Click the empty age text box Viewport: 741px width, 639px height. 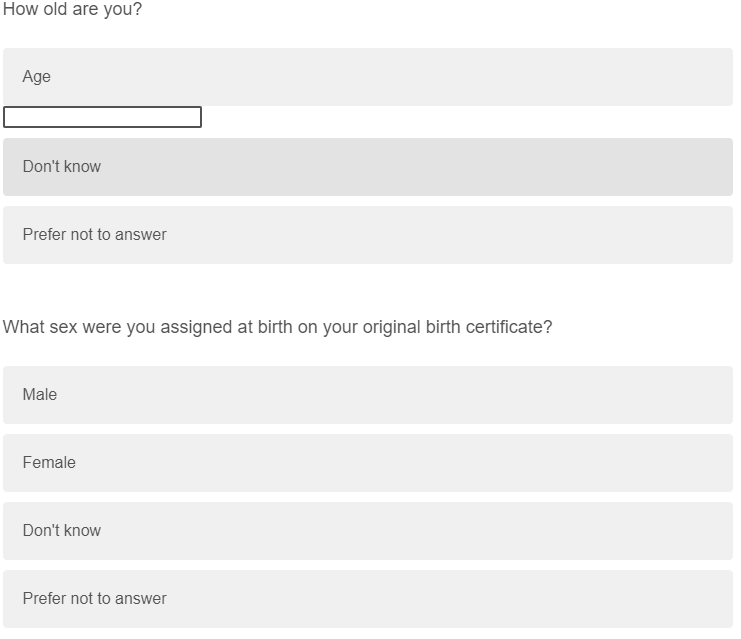pyautogui.click(x=102, y=117)
